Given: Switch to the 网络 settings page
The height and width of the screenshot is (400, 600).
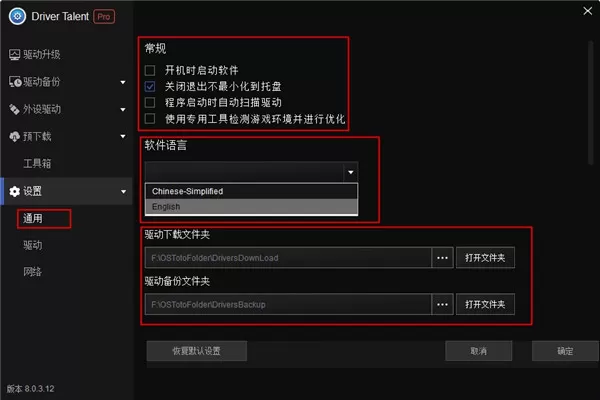Looking at the screenshot, I should point(33,272).
